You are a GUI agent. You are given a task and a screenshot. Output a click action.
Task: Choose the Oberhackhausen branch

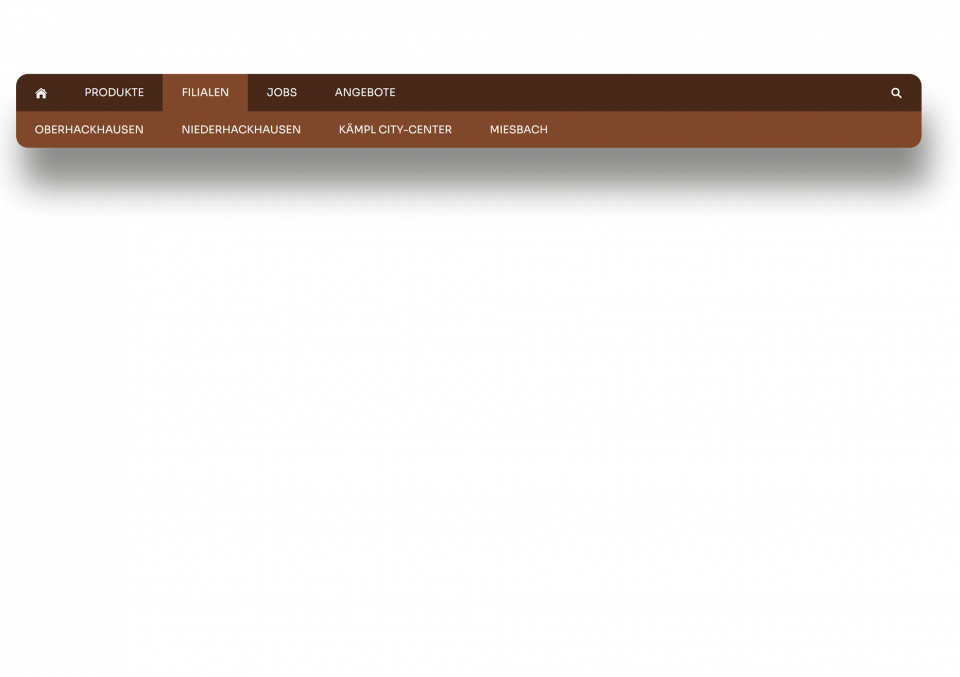[x=89, y=130]
